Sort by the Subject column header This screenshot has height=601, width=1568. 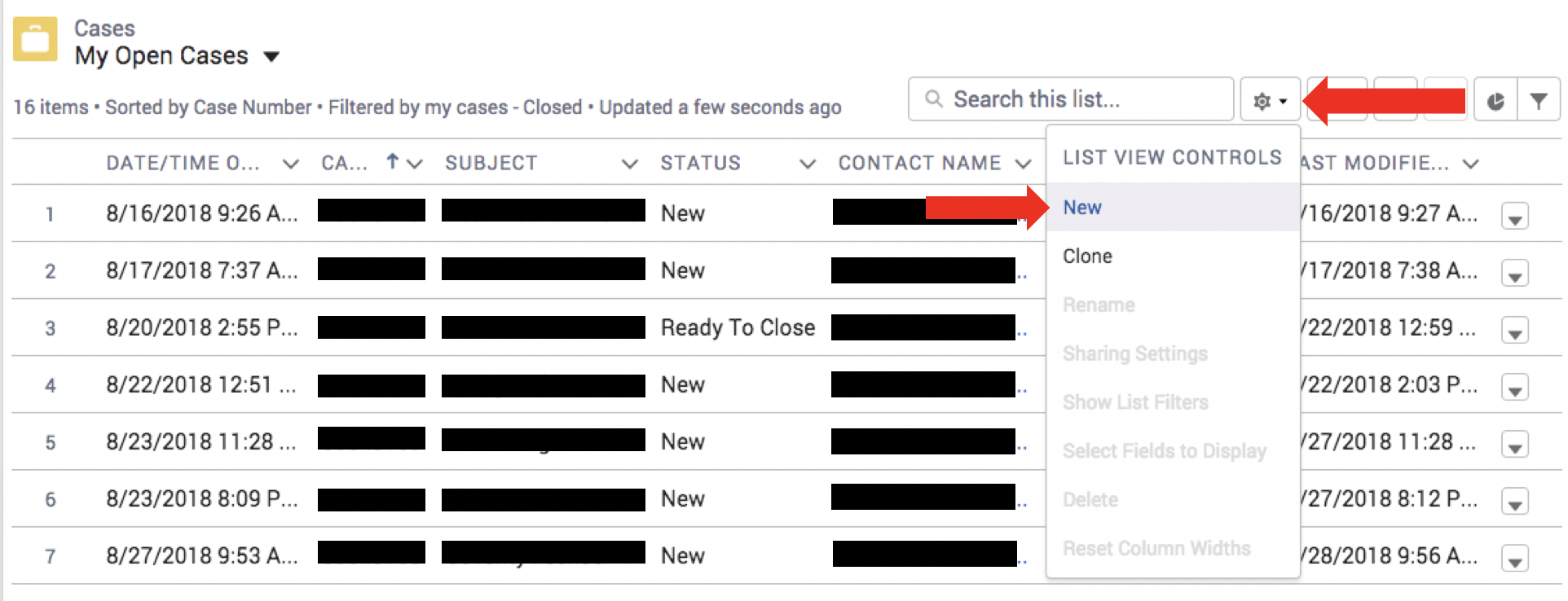point(491,163)
